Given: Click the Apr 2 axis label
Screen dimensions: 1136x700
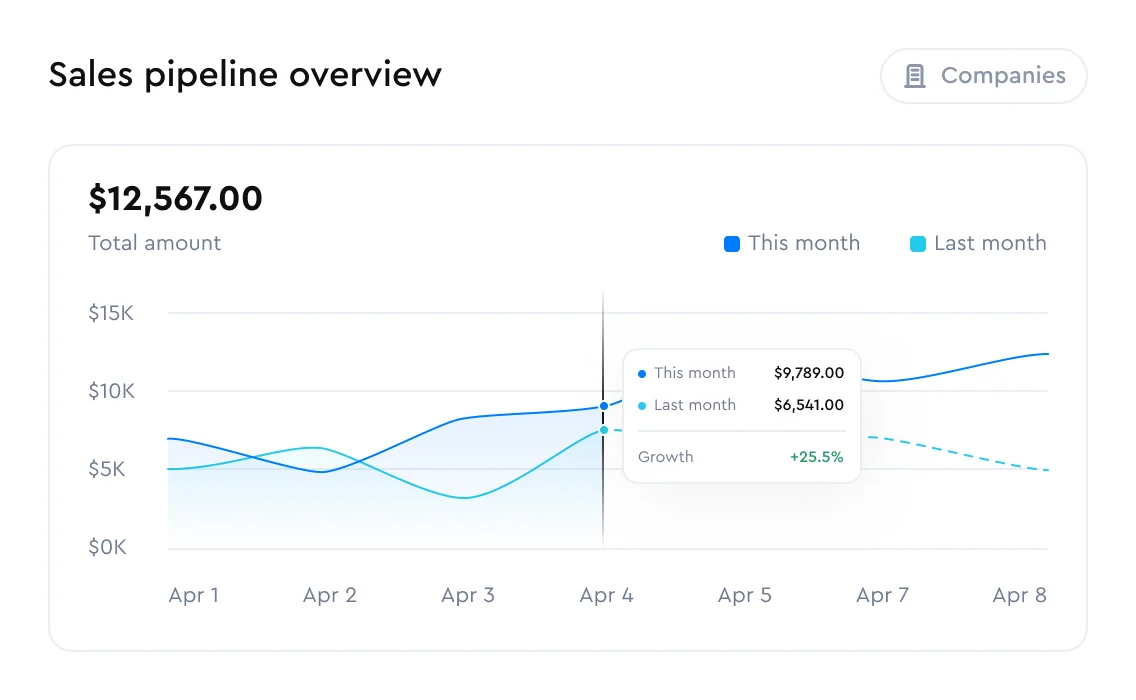Looking at the screenshot, I should pyautogui.click(x=330, y=596).
